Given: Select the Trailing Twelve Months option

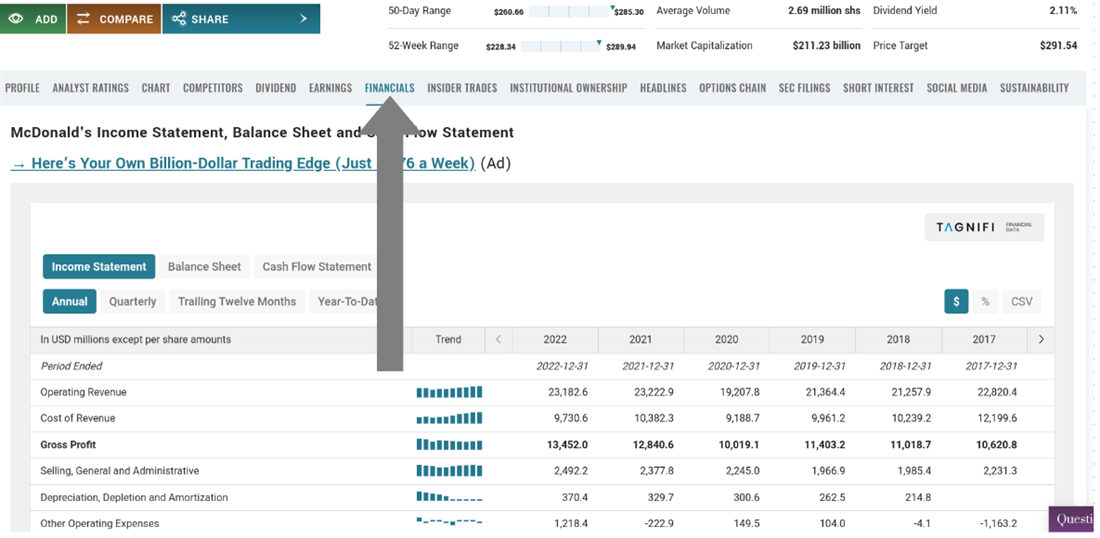Looking at the screenshot, I should click(x=237, y=301).
